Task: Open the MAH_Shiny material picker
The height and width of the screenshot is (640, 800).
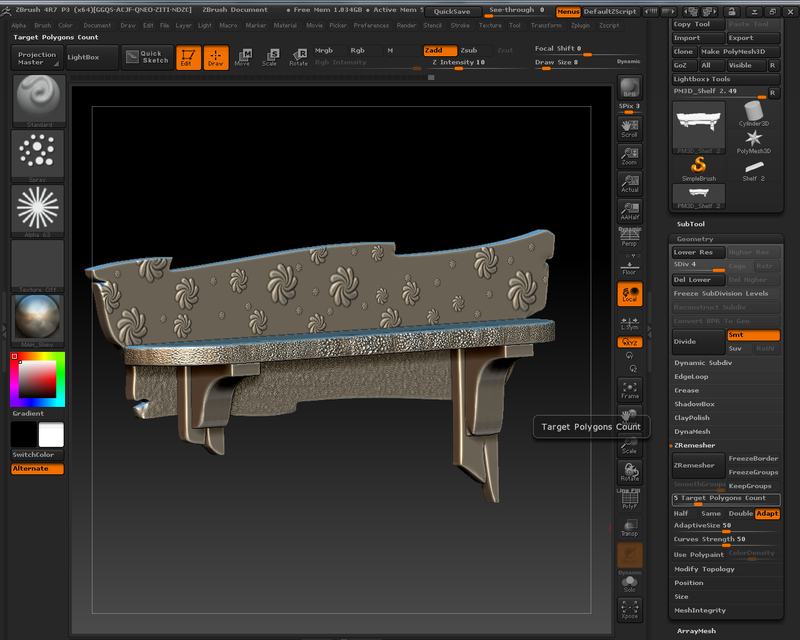Action: tap(38, 321)
